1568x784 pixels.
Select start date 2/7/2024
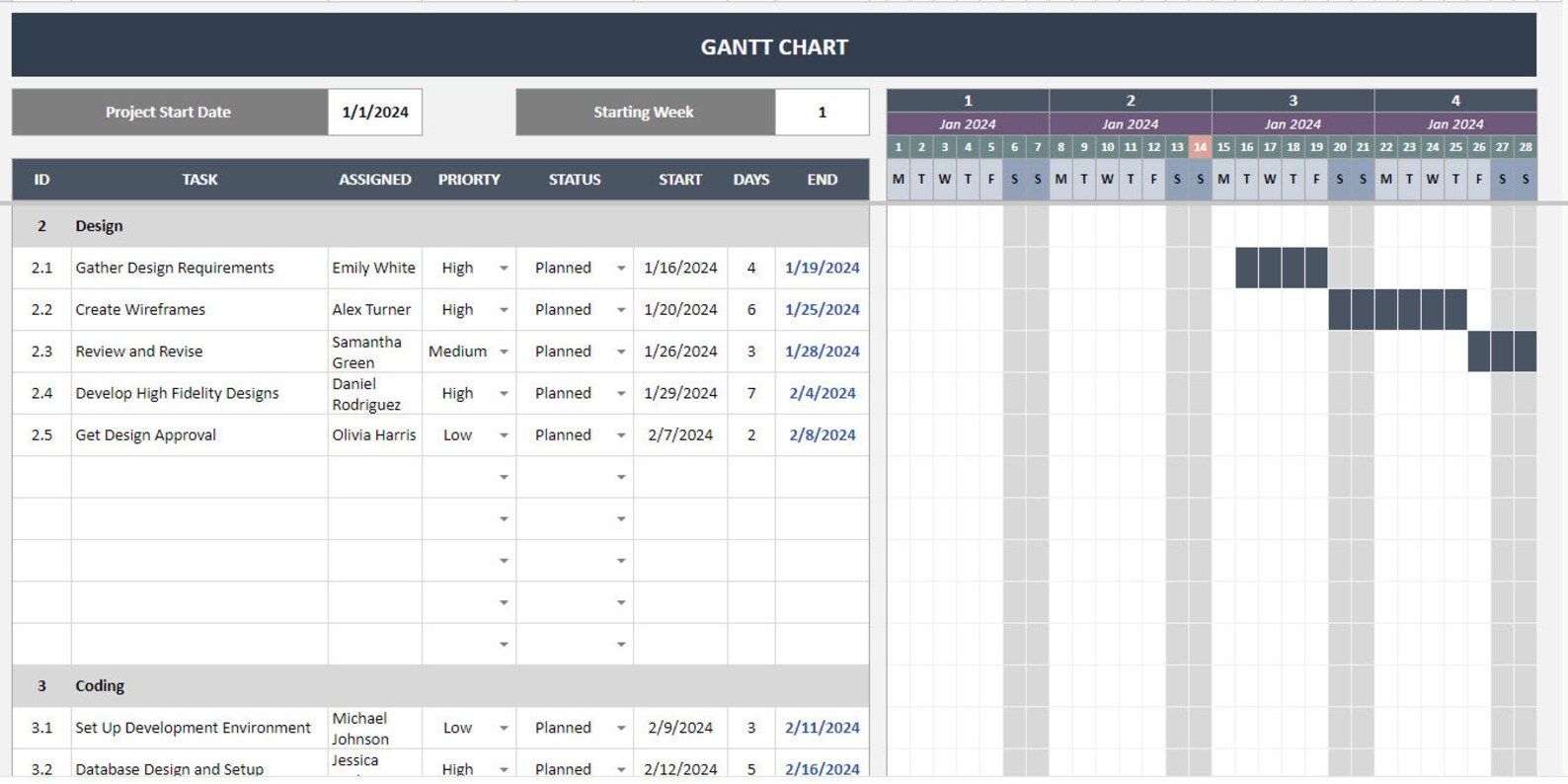[680, 435]
